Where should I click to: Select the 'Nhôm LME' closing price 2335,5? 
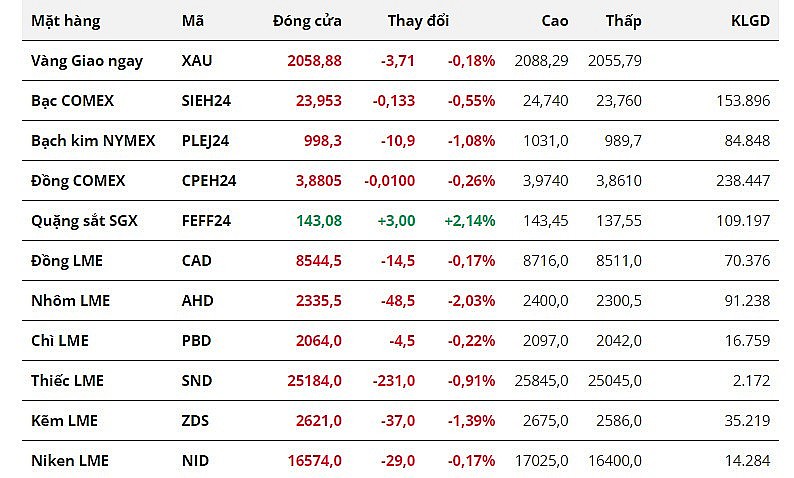[318, 301]
